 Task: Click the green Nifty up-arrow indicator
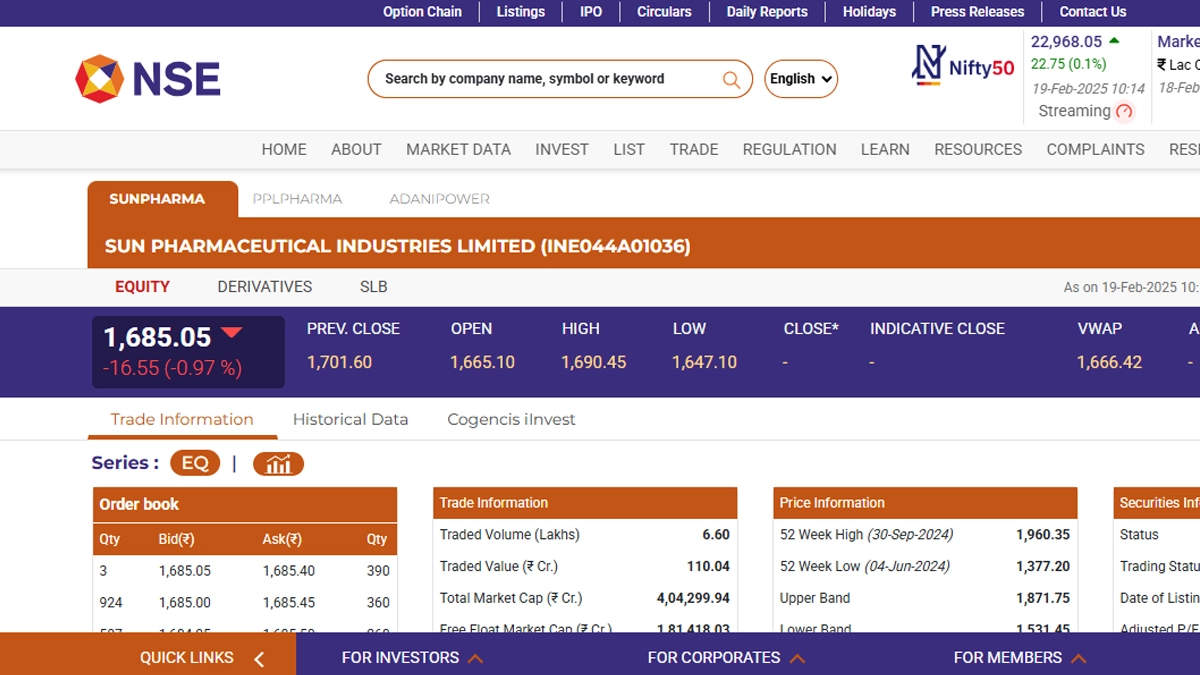1114,41
